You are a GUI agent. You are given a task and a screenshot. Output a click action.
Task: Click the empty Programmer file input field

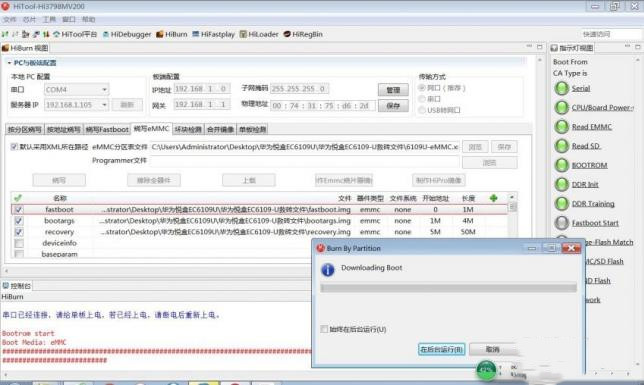(304, 160)
